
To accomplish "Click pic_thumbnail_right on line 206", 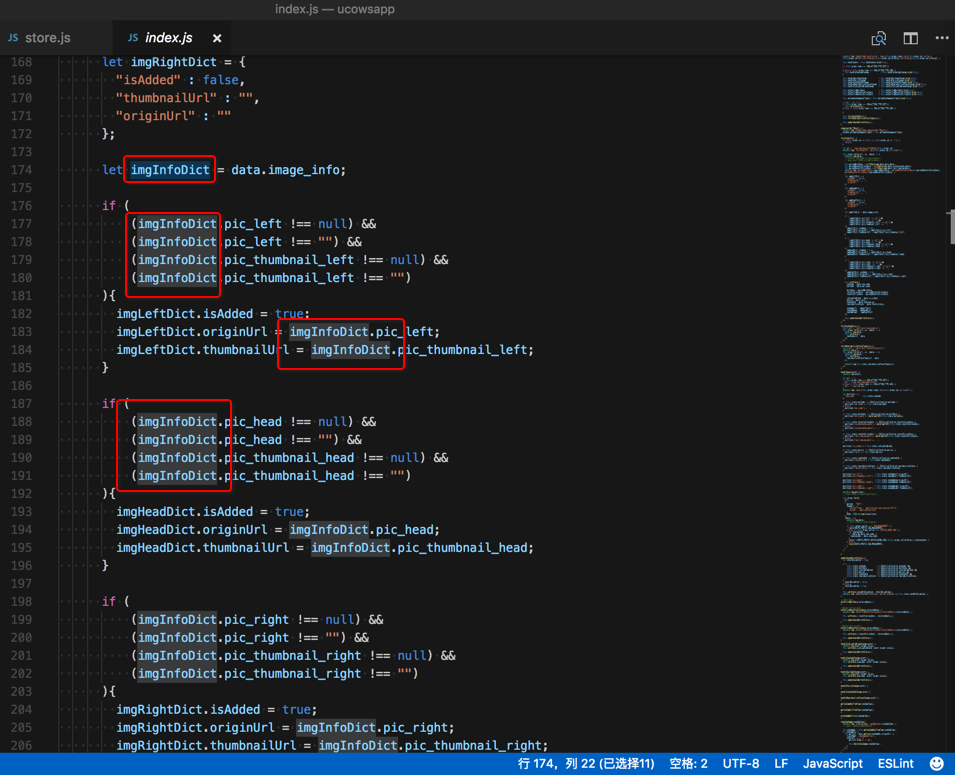I will pyautogui.click(x=472, y=746).
